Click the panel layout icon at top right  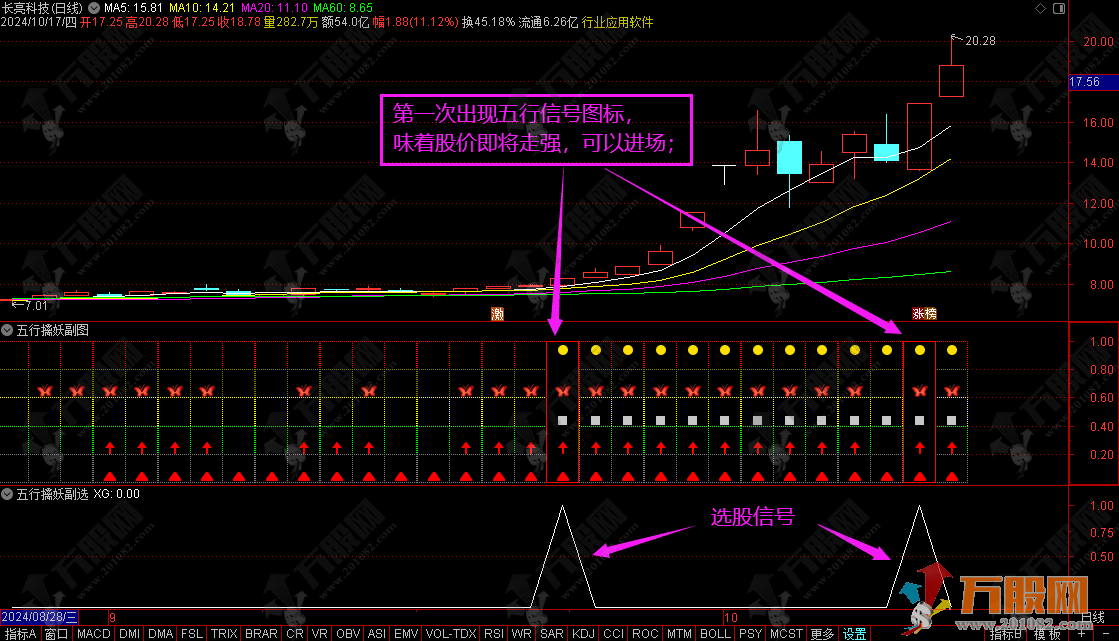(x=1059, y=8)
